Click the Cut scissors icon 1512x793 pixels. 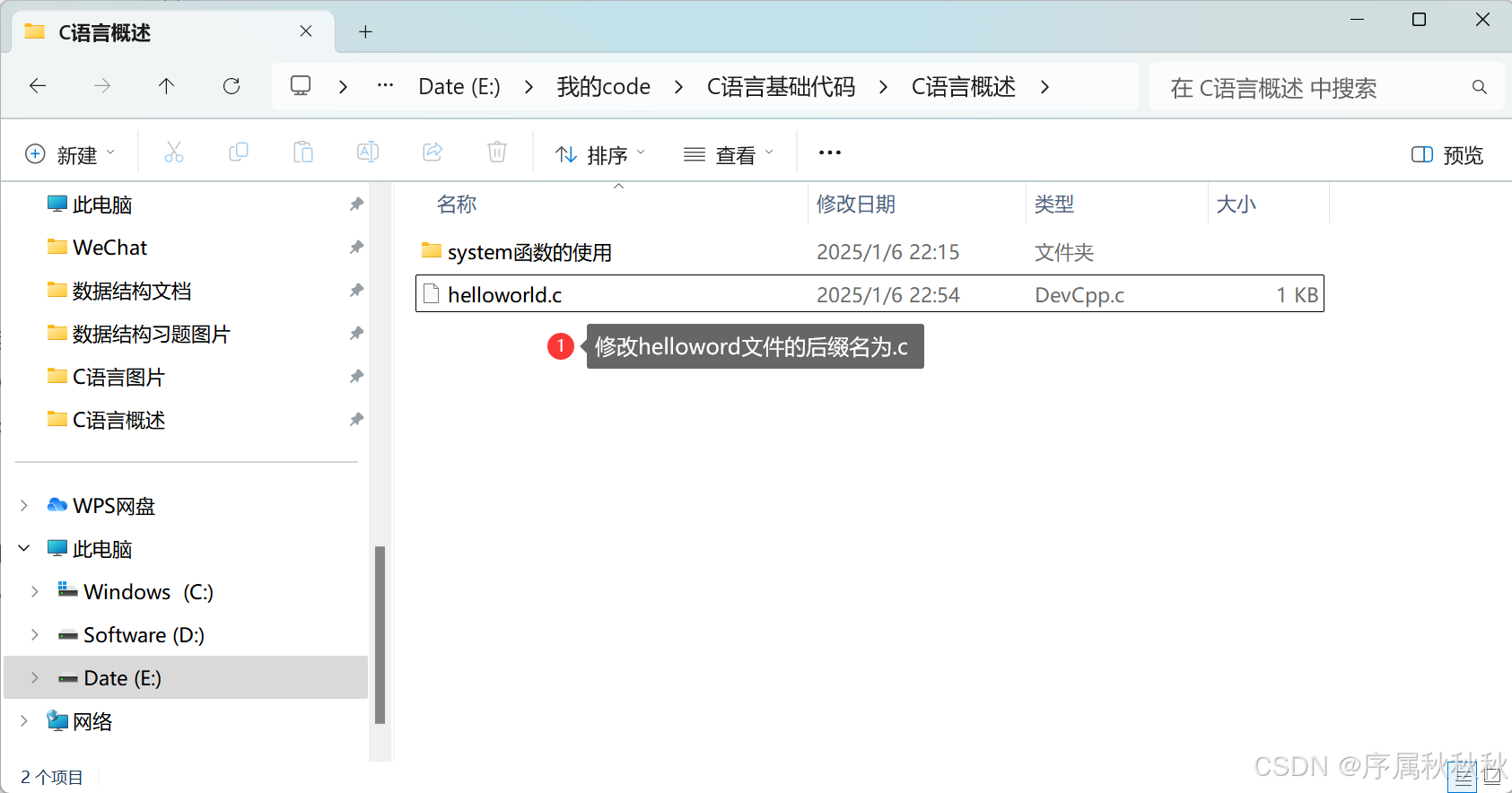(174, 152)
